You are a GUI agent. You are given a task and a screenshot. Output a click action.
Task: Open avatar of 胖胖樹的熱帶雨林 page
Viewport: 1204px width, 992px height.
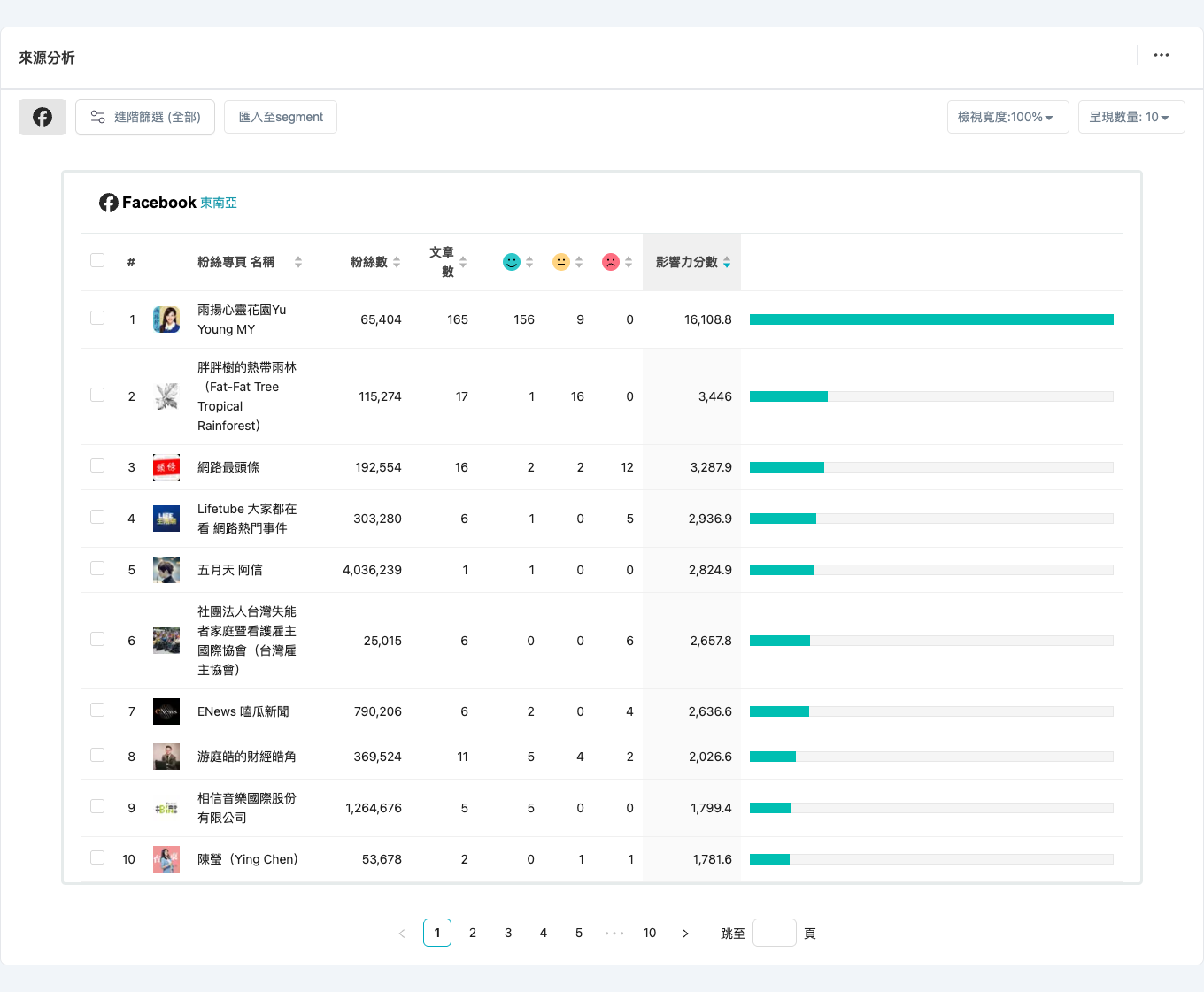pos(166,396)
